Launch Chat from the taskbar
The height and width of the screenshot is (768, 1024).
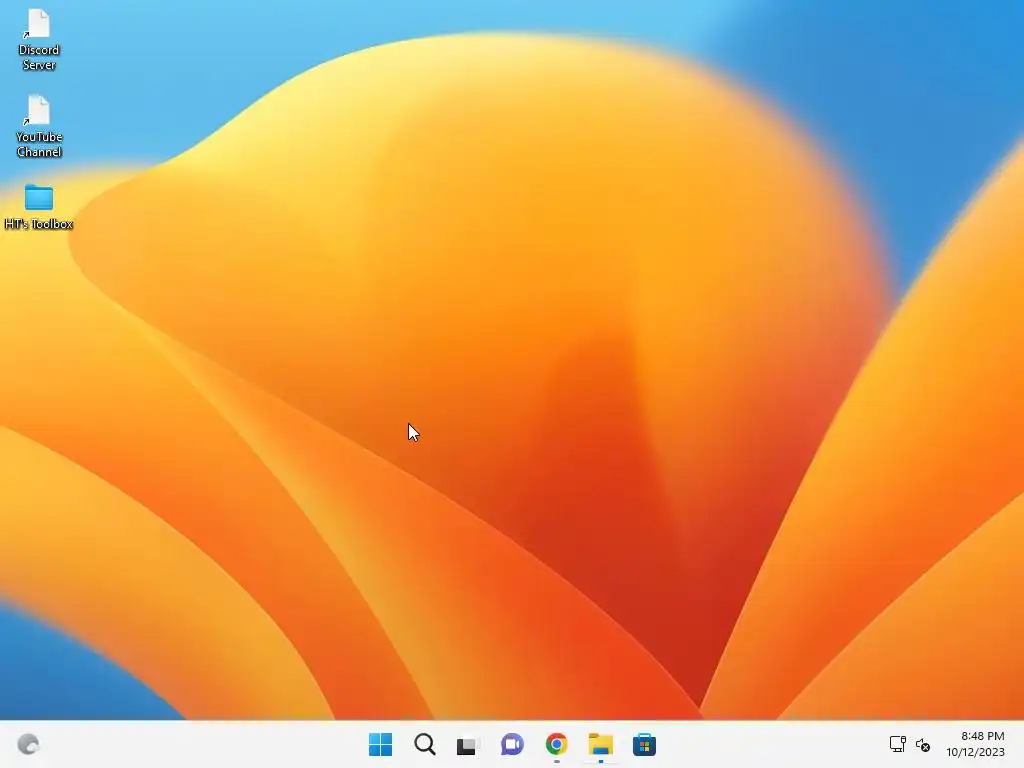click(512, 744)
